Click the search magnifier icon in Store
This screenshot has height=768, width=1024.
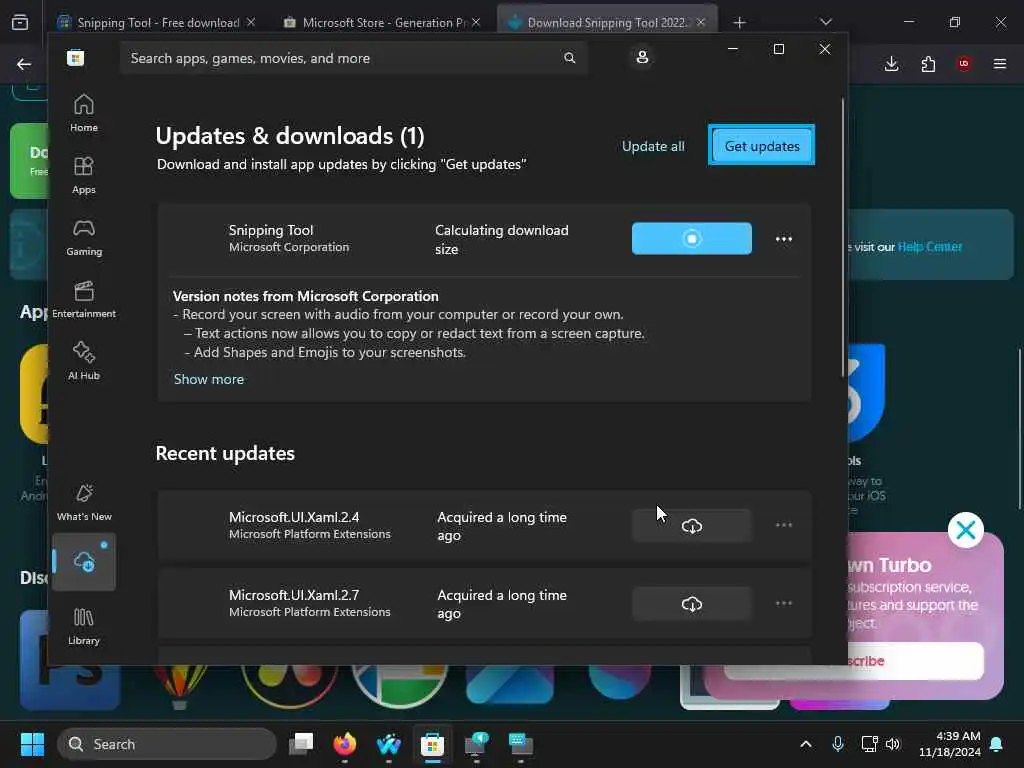point(569,58)
